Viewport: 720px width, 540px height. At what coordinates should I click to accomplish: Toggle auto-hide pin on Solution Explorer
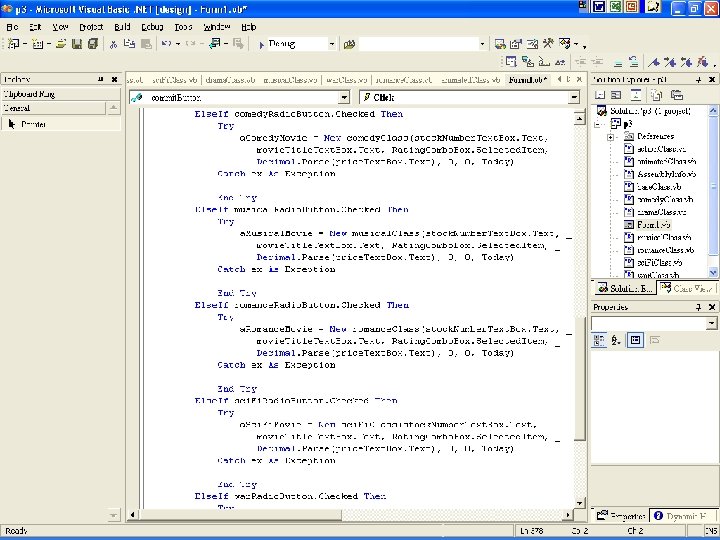697,79
